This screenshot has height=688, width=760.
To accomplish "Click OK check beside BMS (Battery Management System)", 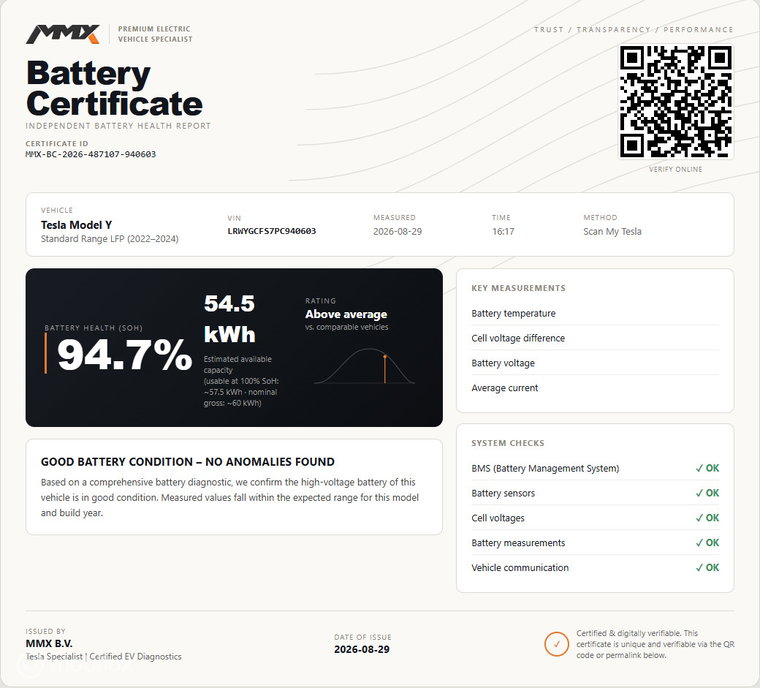I will [707, 468].
